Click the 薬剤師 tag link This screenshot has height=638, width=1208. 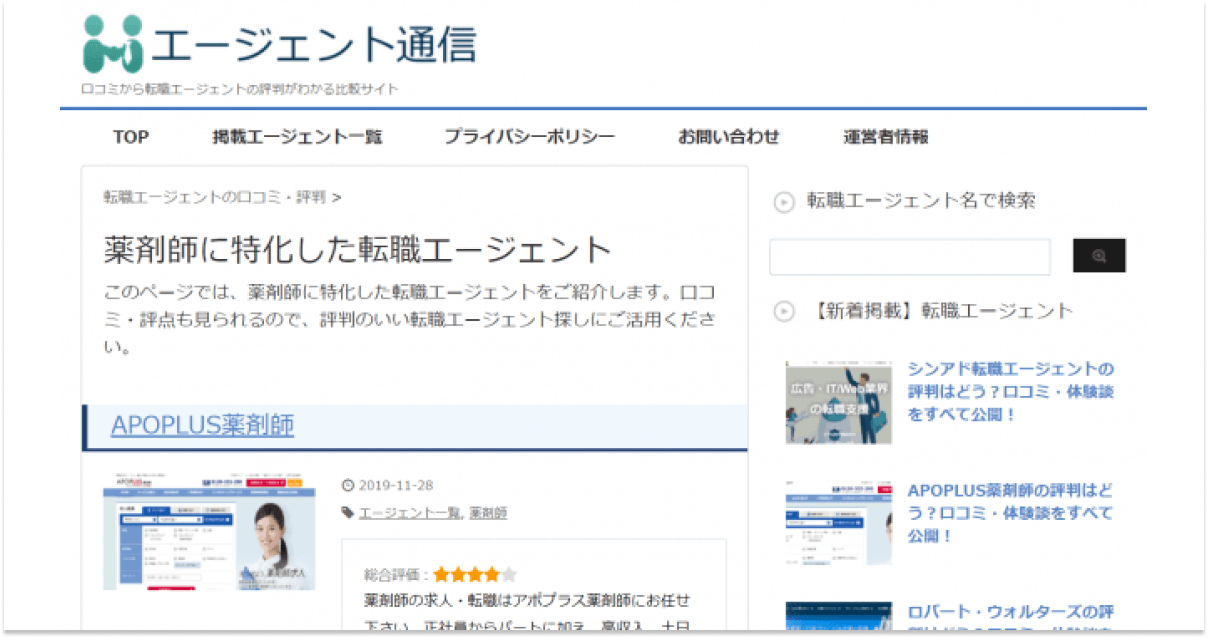[488, 513]
